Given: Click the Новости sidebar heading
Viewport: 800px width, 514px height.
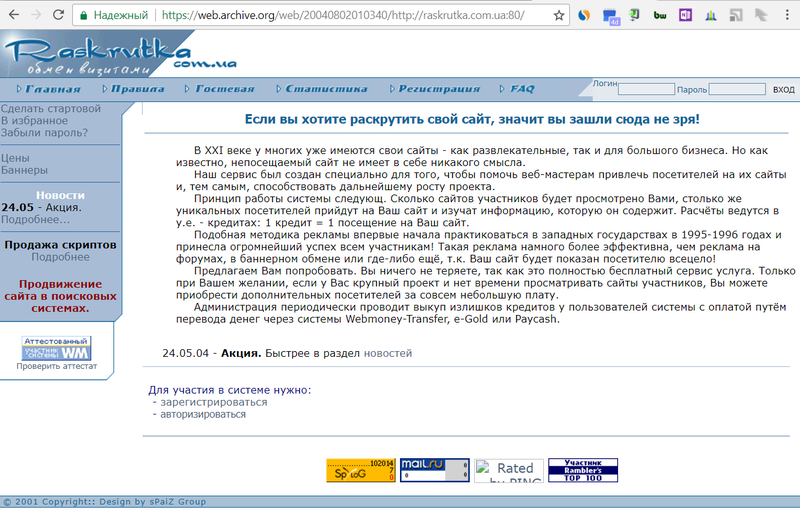Looking at the screenshot, I should [60, 195].
